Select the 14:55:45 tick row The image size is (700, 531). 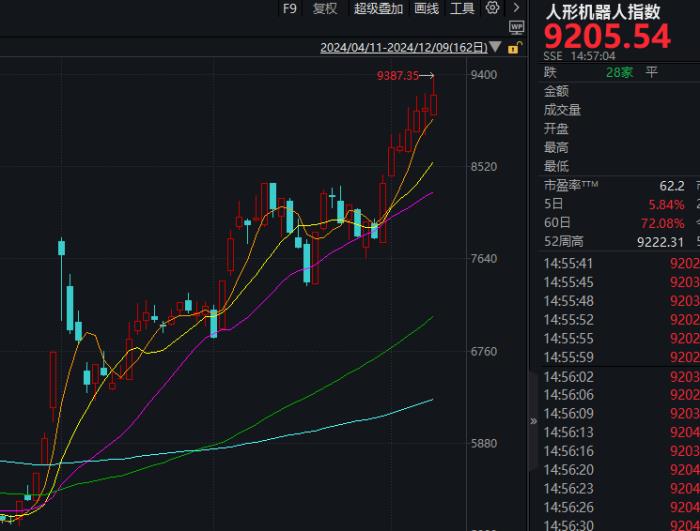click(x=620, y=282)
